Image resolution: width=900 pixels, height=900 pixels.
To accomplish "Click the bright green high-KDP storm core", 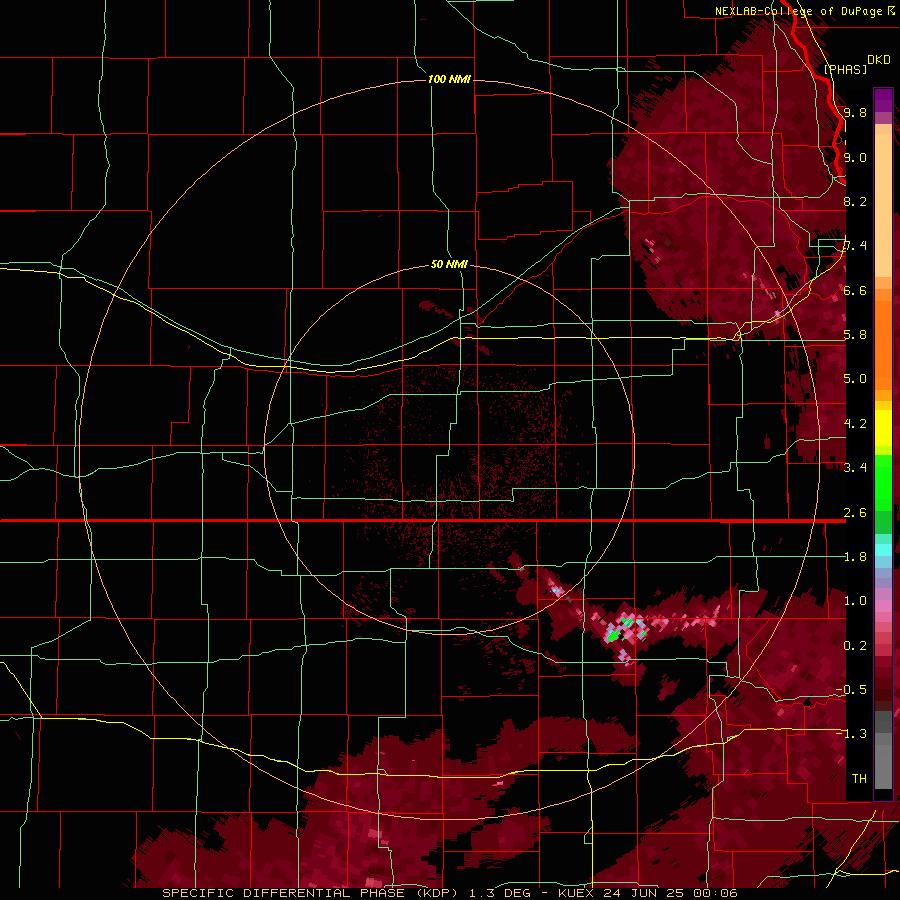I will click(x=614, y=635).
